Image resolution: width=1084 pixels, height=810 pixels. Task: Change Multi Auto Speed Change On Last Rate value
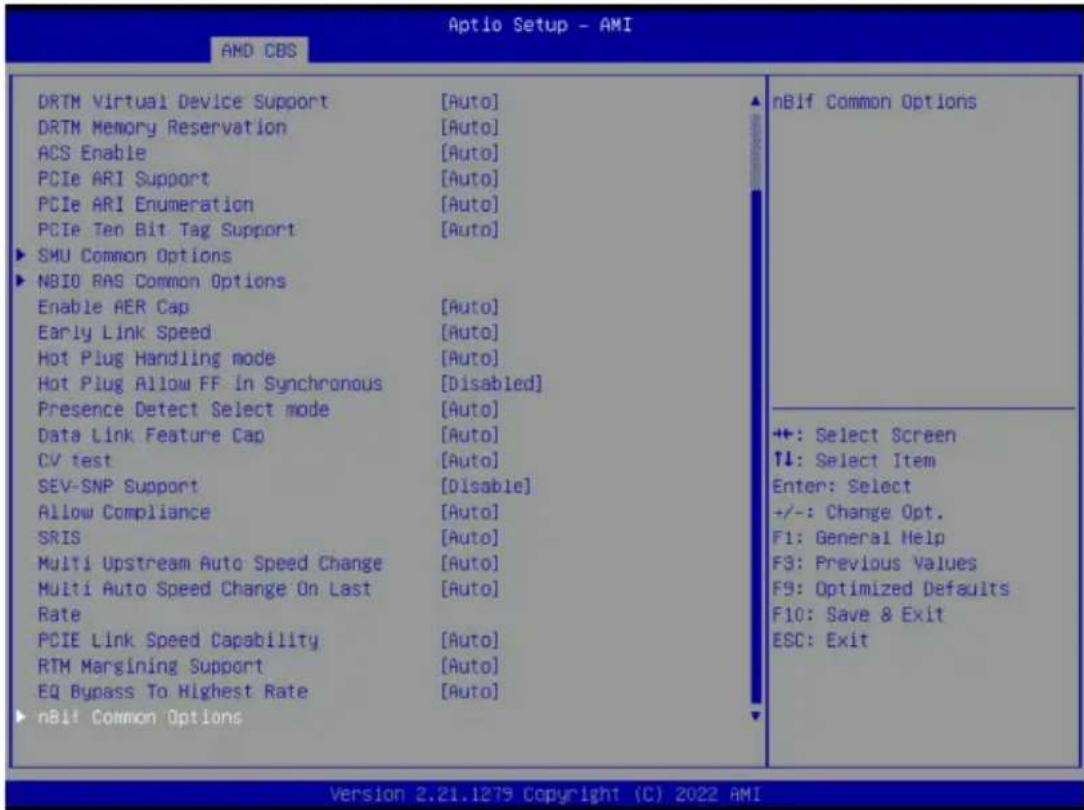469,589
